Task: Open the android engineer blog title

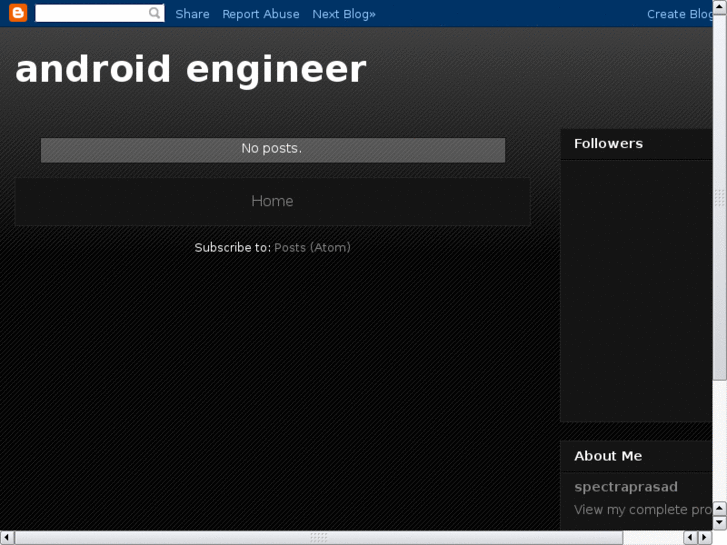Action: (x=191, y=69)
